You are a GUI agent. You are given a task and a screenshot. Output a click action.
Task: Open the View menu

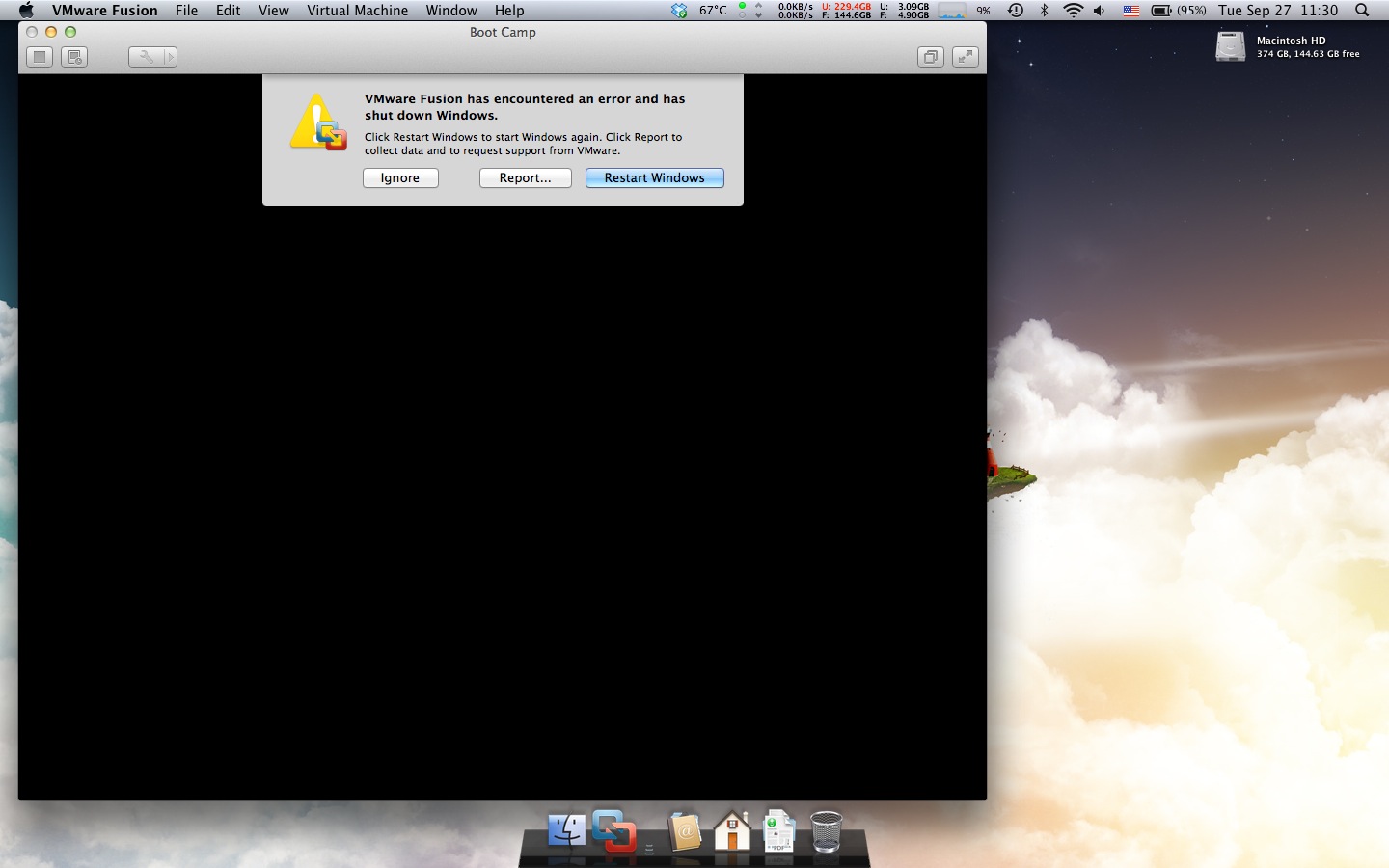coord(274,10)
